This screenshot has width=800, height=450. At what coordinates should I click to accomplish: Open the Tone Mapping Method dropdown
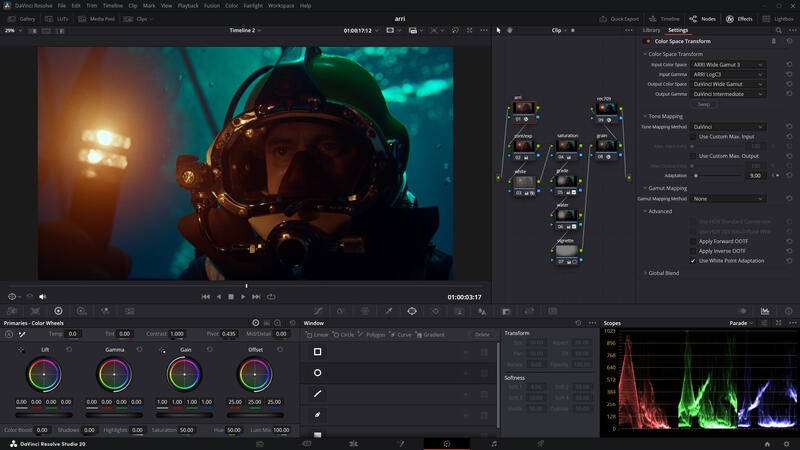point(728,127)
